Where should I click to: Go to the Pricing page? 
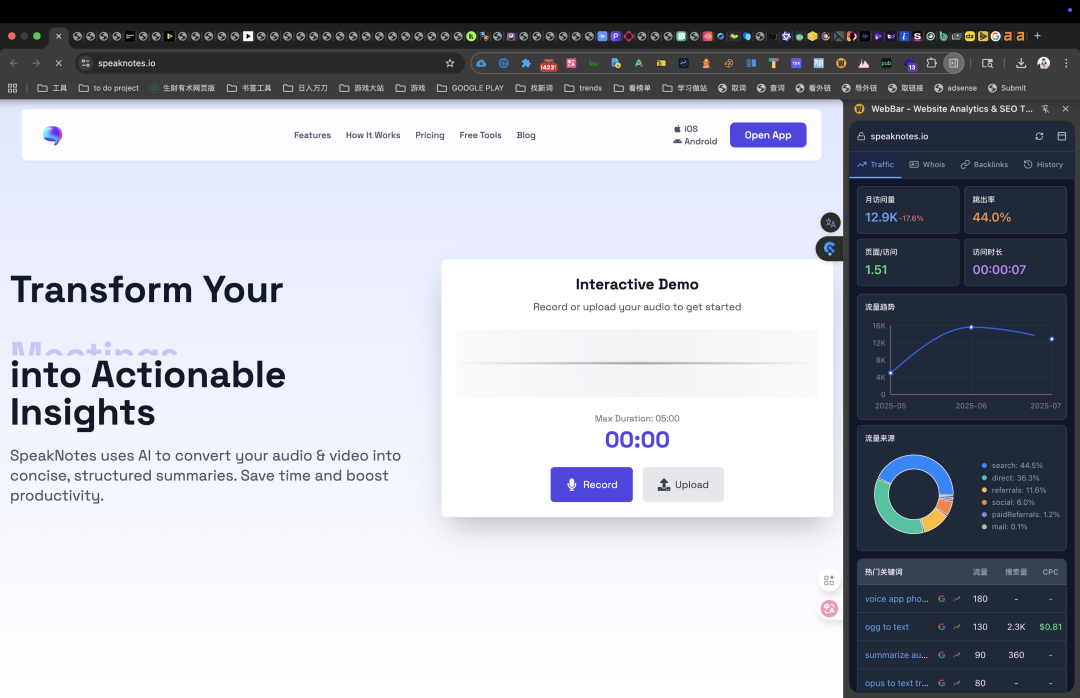(430, 135)
